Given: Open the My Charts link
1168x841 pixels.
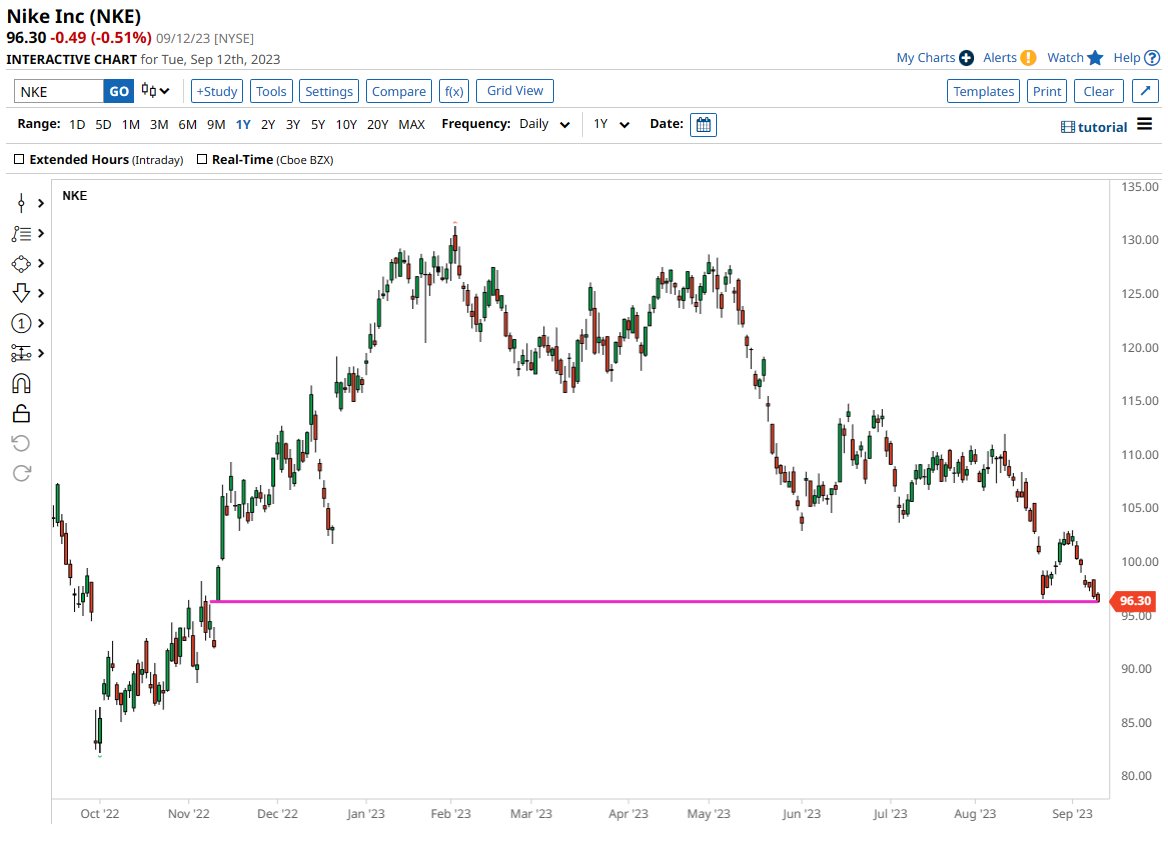Looking at the screenshot, I should (925, 58).
